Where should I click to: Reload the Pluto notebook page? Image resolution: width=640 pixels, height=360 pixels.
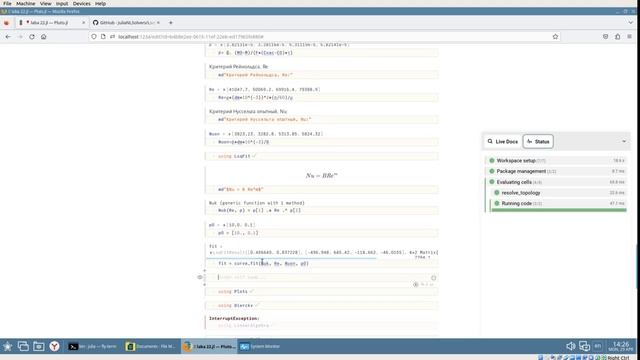pos(32,37)
